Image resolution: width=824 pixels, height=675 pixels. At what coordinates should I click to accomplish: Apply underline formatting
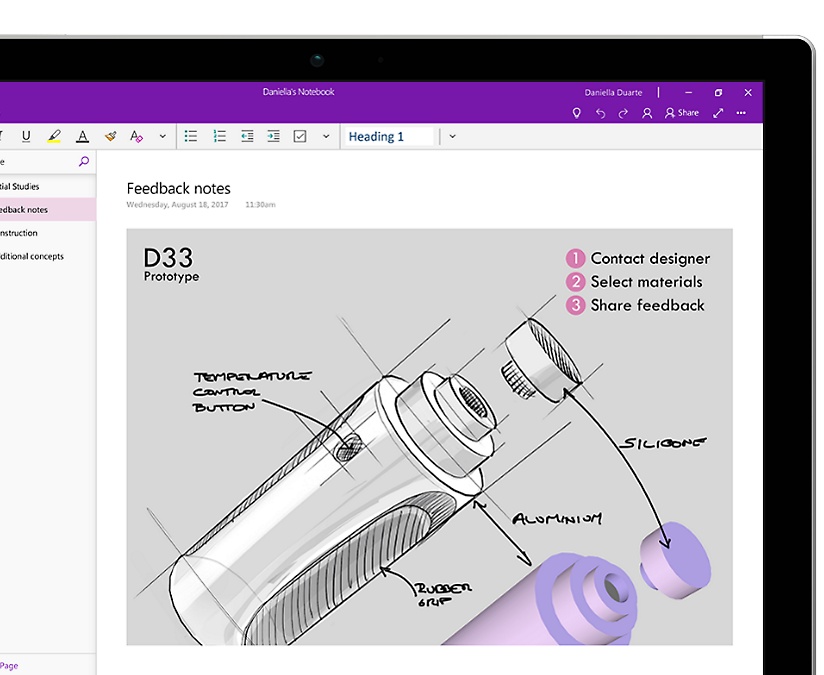click(26, 137)
